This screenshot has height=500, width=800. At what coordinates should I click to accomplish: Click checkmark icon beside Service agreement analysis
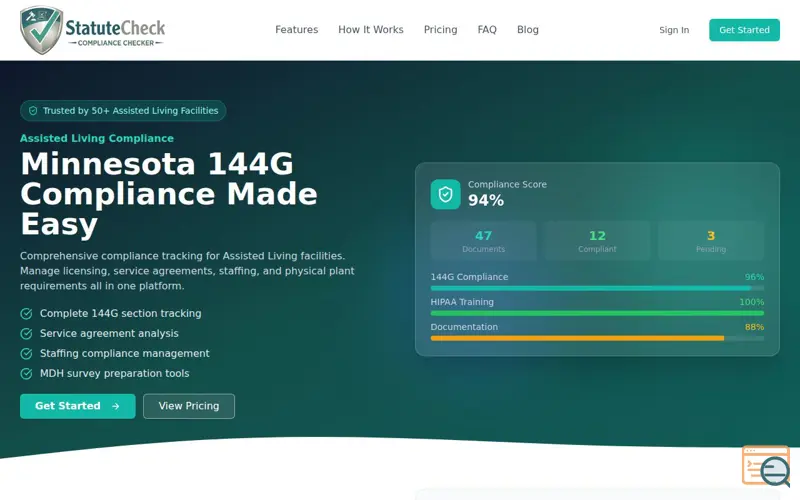[26, 334]
